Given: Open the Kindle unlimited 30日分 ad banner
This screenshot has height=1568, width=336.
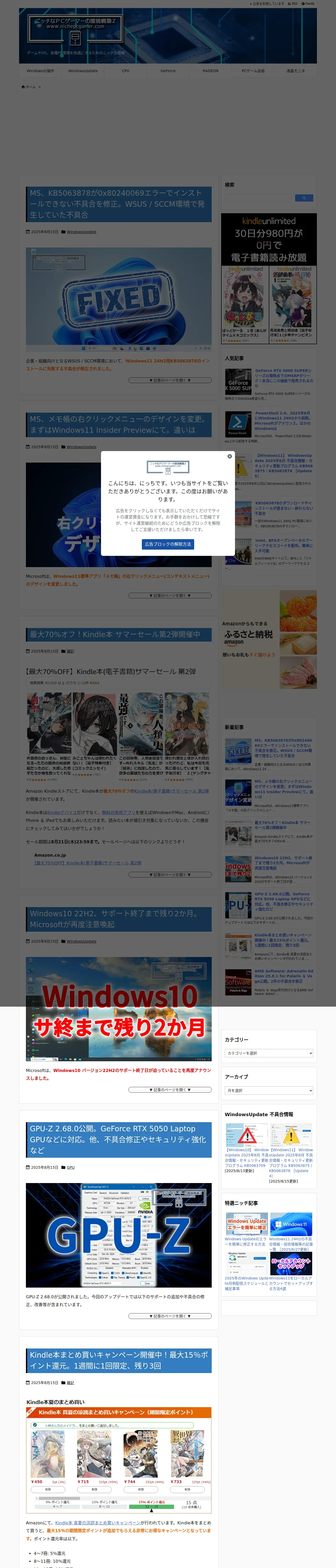Looking at the screenshot, I should (269, 279).
